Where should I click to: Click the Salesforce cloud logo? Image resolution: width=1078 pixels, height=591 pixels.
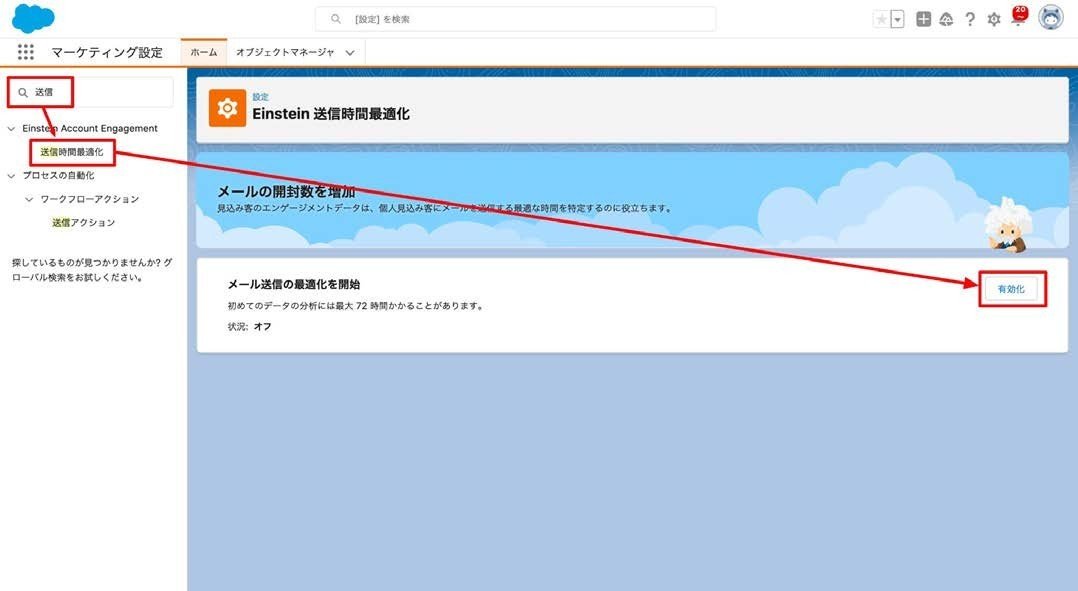33,19
